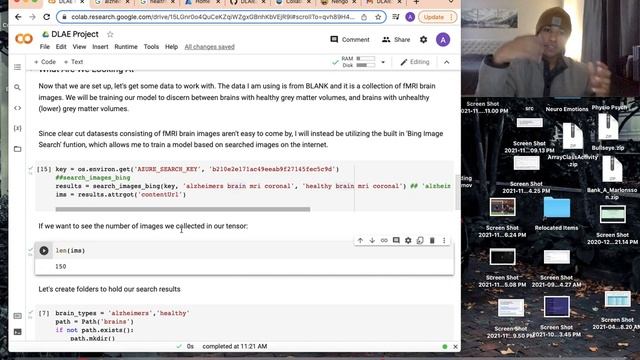Image resolution: width=640 pixels, height=360 pixels.
Task: Open the Files folder sidebar icon
Action: click(x=17, y=149)
